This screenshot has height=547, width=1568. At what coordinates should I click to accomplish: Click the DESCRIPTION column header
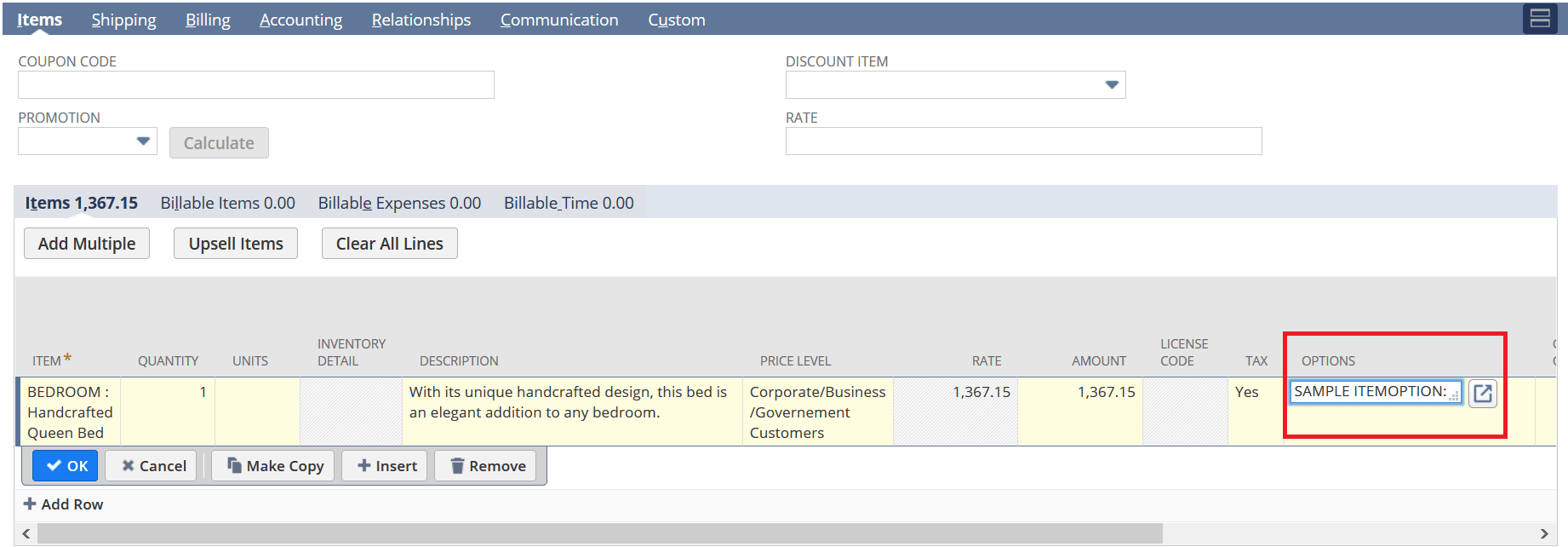click(459, 361)
